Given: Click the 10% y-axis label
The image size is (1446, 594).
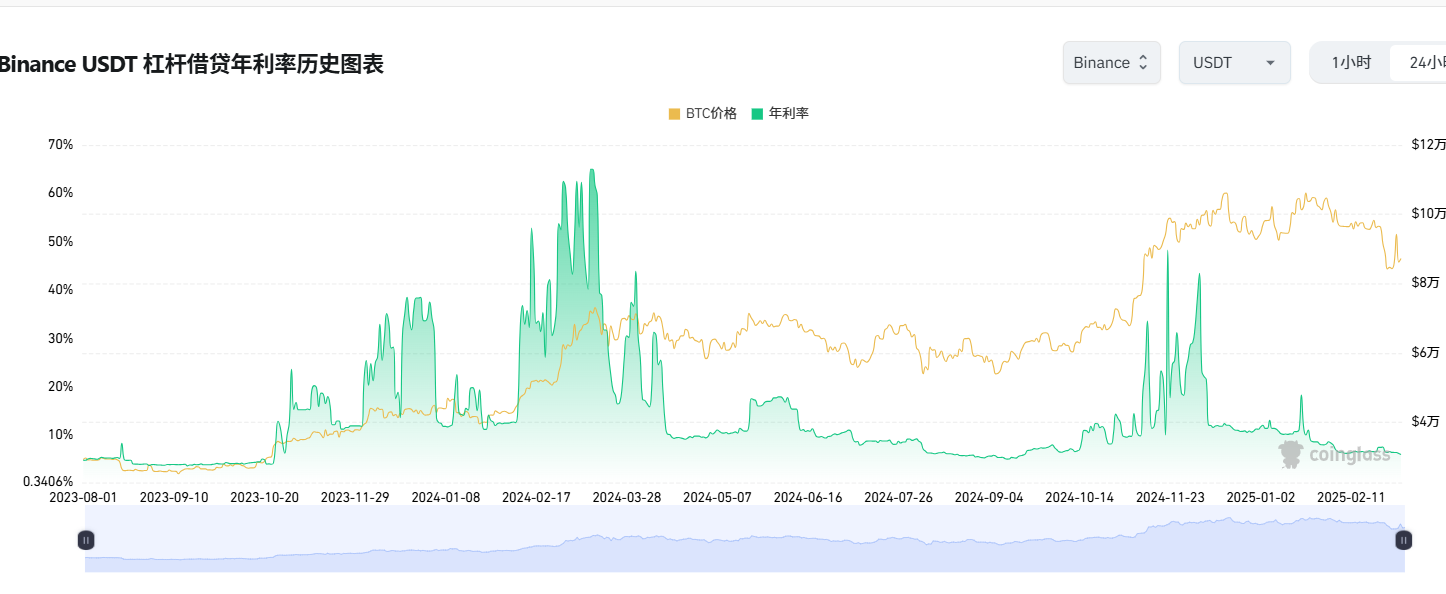Looking at the screenshot, I should coord(60,435).
